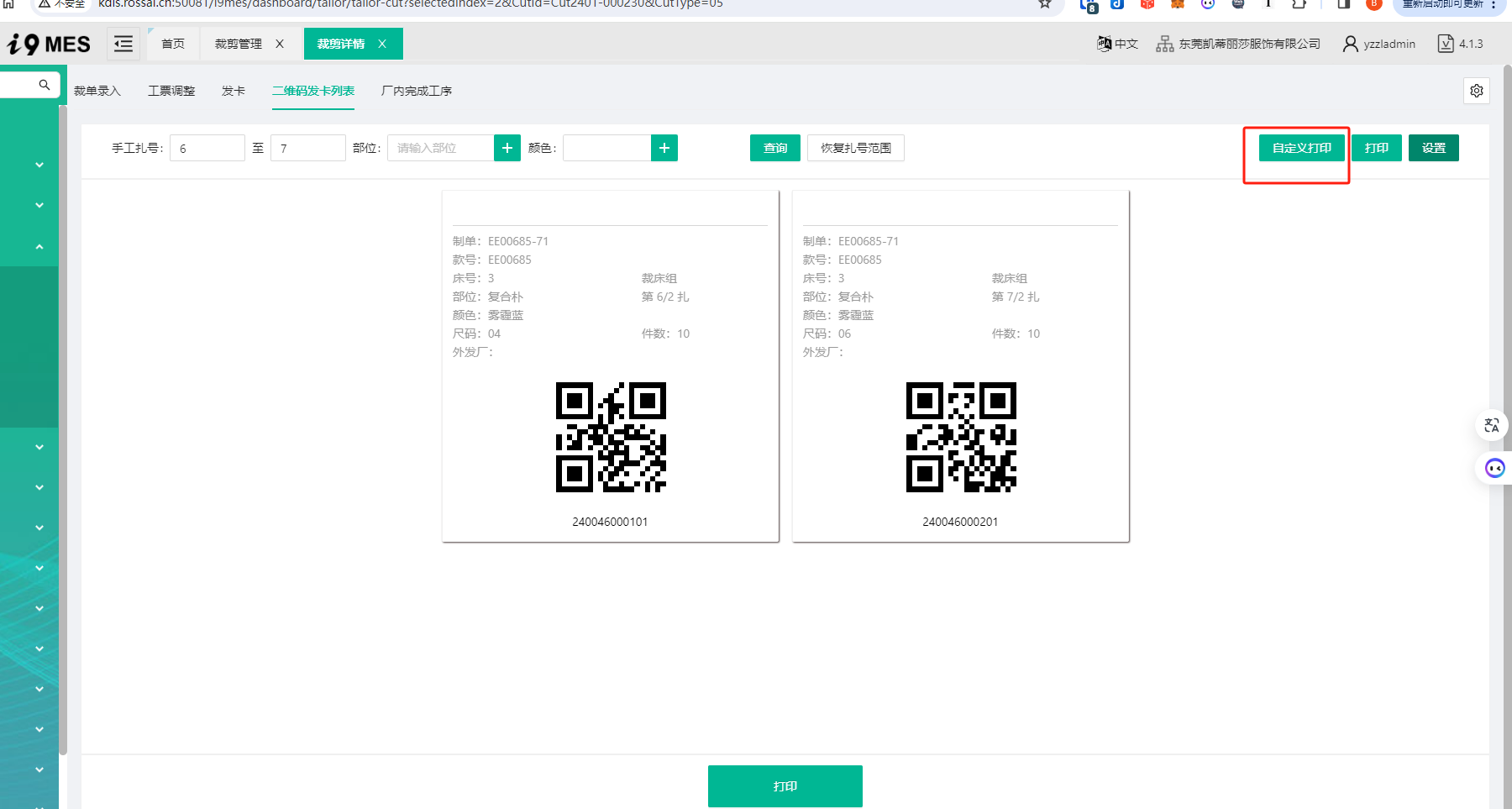
Task: Click the 查询 button
Action: tap(775, 148)
